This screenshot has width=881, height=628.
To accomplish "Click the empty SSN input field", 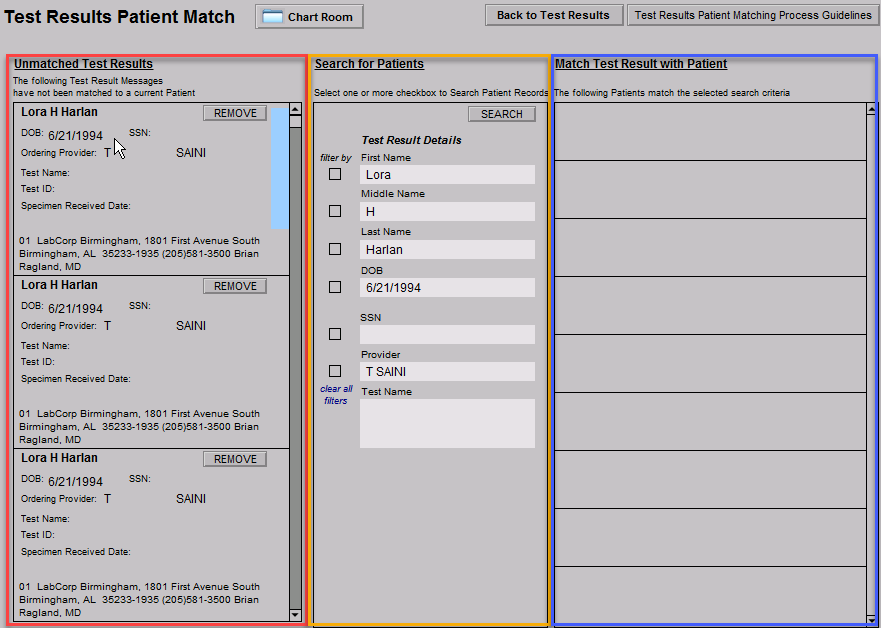I will 447,335.
